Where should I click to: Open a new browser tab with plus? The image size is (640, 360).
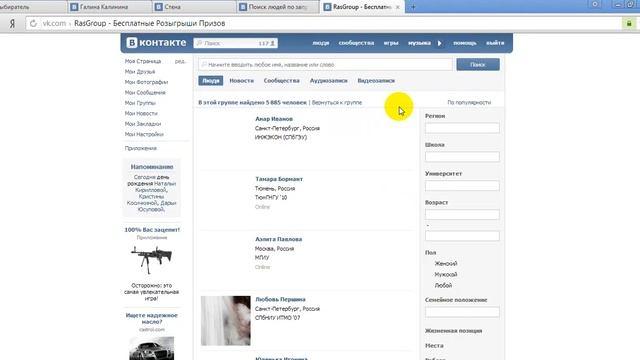coord(413,7)
